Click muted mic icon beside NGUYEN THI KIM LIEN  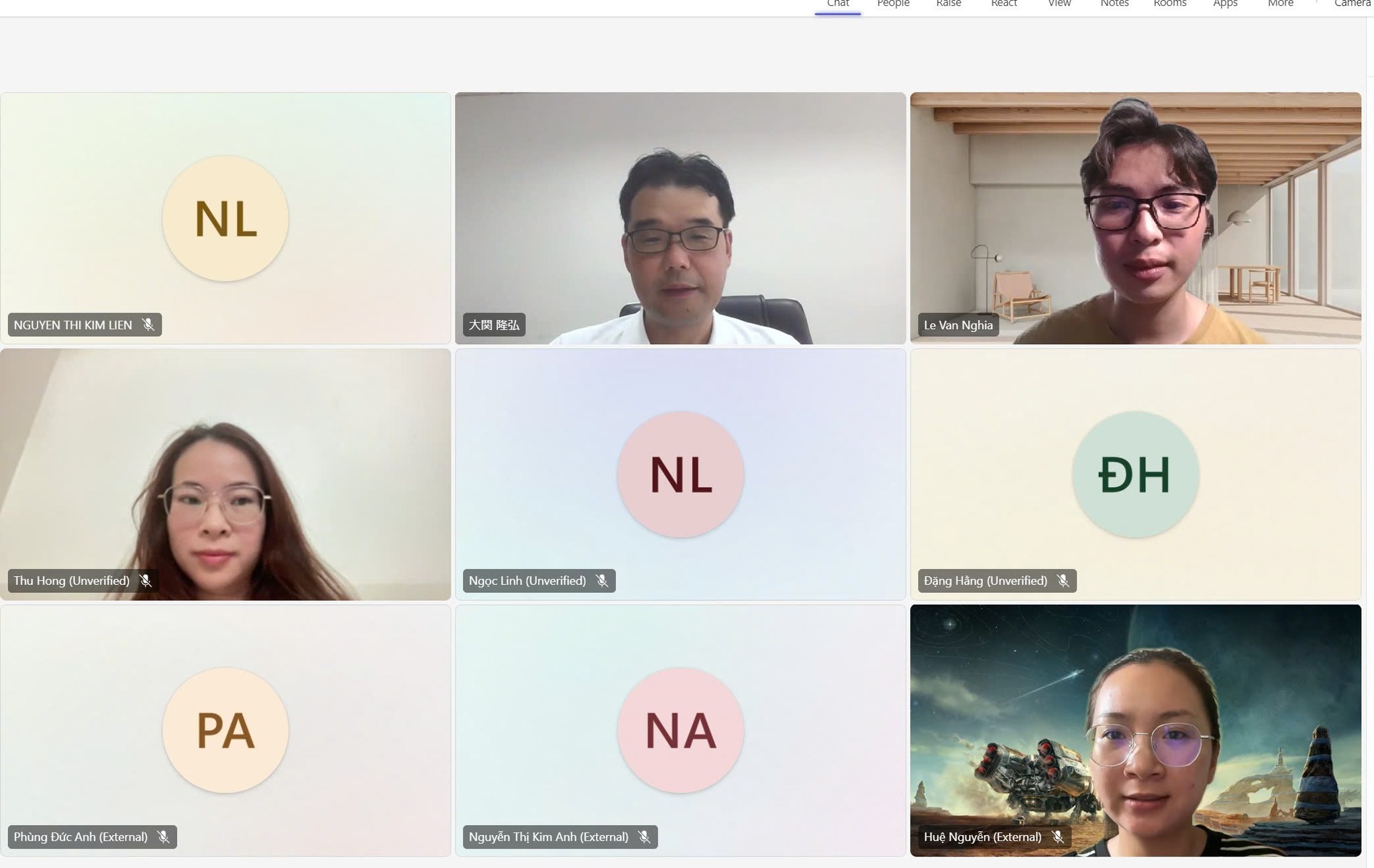(x=148, y=325)
